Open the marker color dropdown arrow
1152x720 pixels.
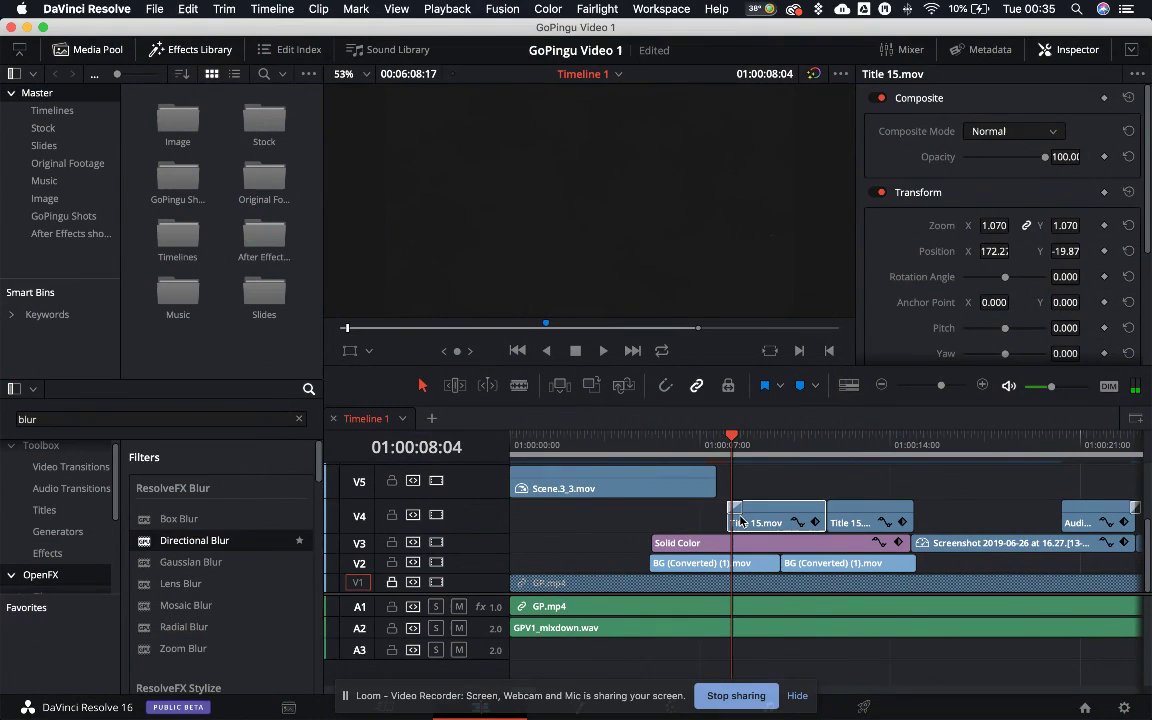[816, 386]
